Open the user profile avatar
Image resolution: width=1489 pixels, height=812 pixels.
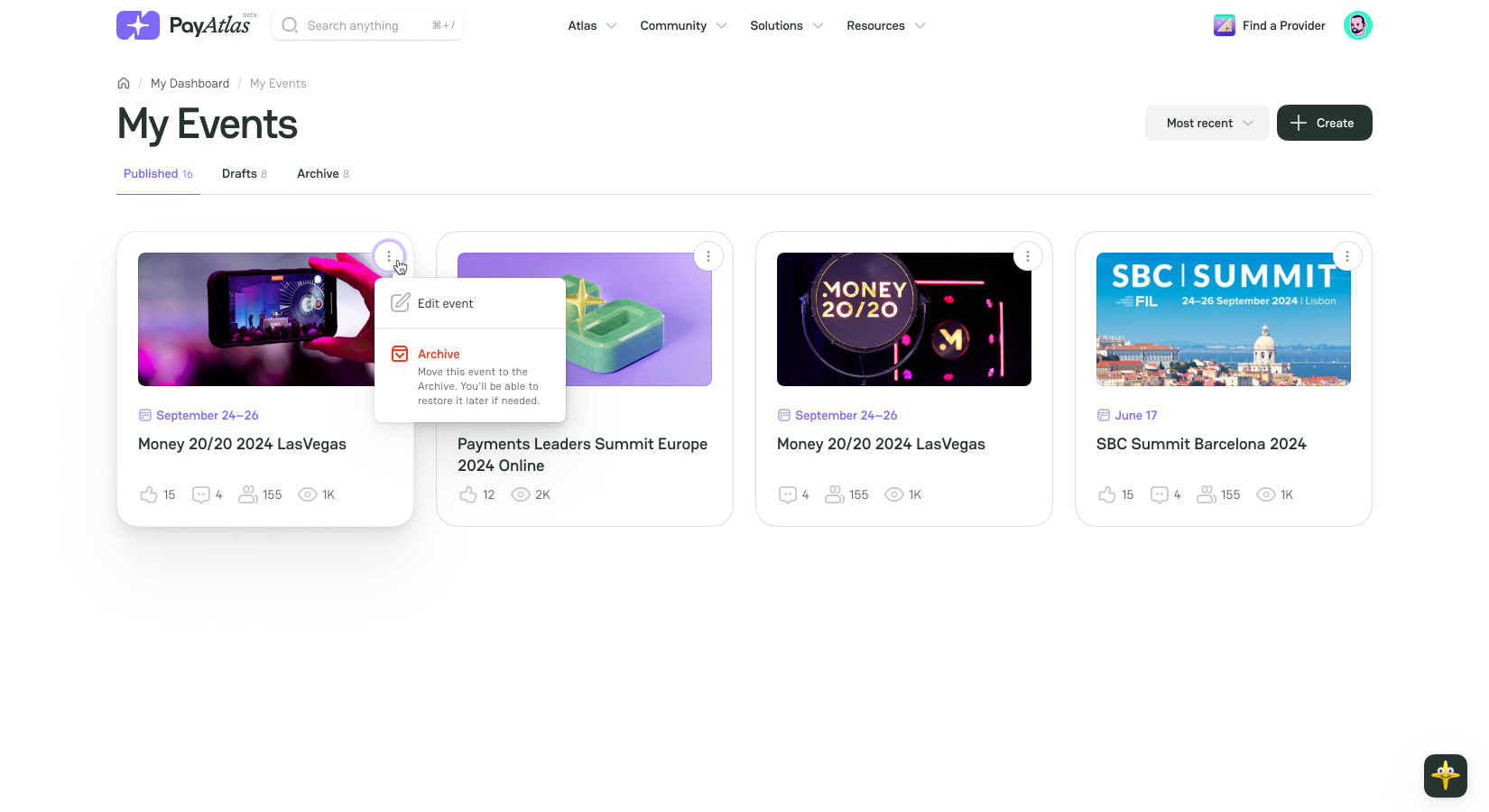[1357, 25]
